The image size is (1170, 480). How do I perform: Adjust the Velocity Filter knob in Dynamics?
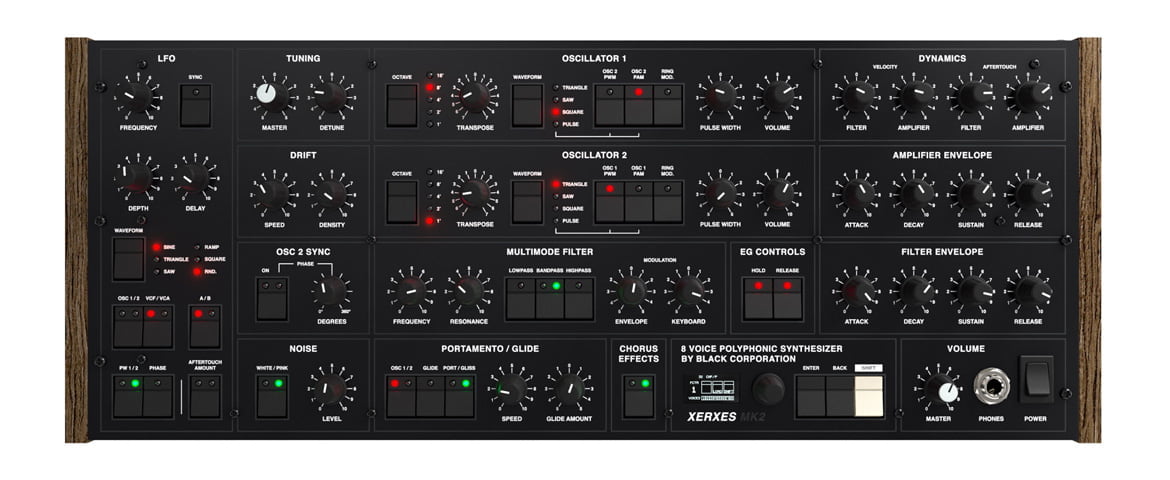coord(857,97)
